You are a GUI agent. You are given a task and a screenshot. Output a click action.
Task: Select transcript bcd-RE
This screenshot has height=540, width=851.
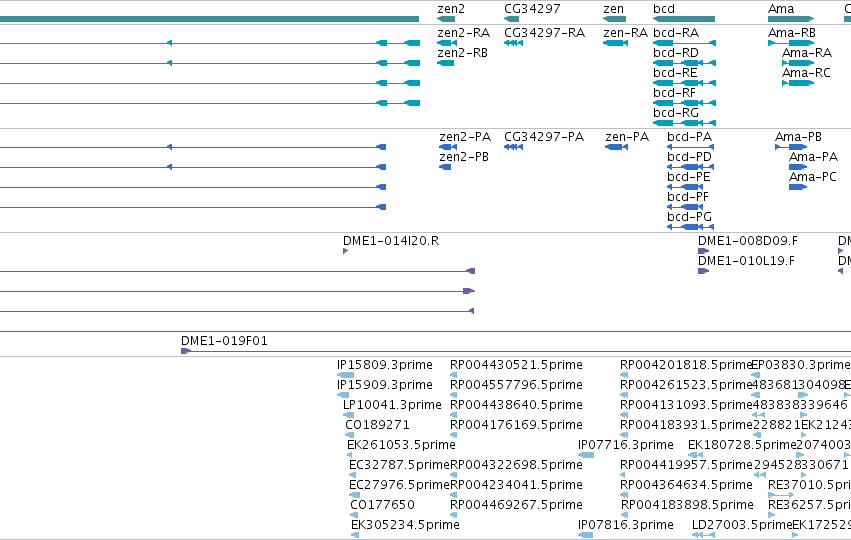tap(684, 83)
